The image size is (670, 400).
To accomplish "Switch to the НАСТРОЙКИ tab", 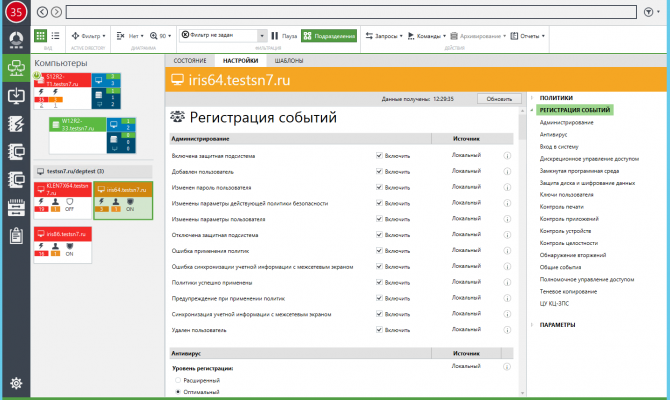I will (x=241, y=61).
